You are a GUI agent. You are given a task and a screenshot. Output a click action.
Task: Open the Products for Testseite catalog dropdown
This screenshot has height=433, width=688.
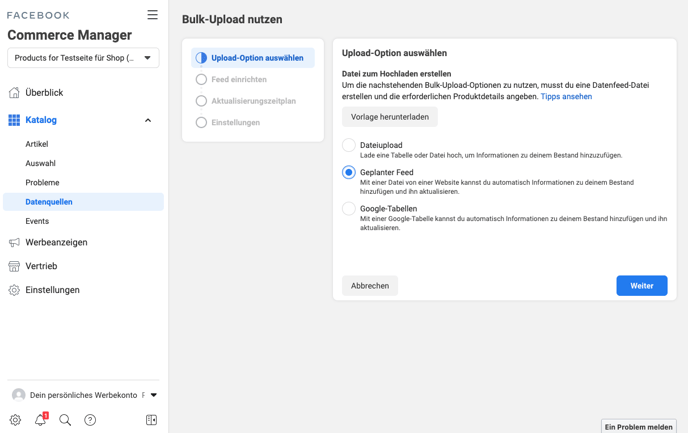click(x=83, y=58)
